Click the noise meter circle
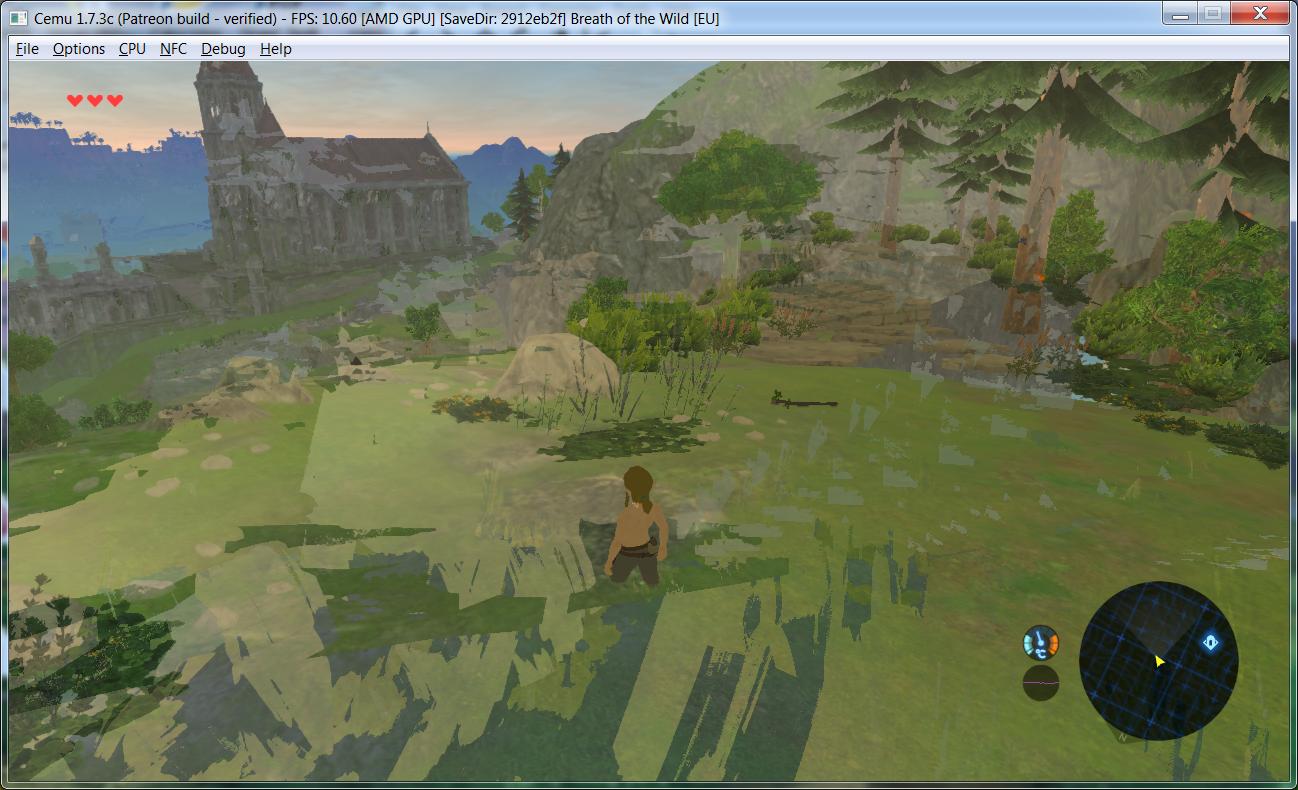The image size is (1298, 790). click(x=1041, y=682)
